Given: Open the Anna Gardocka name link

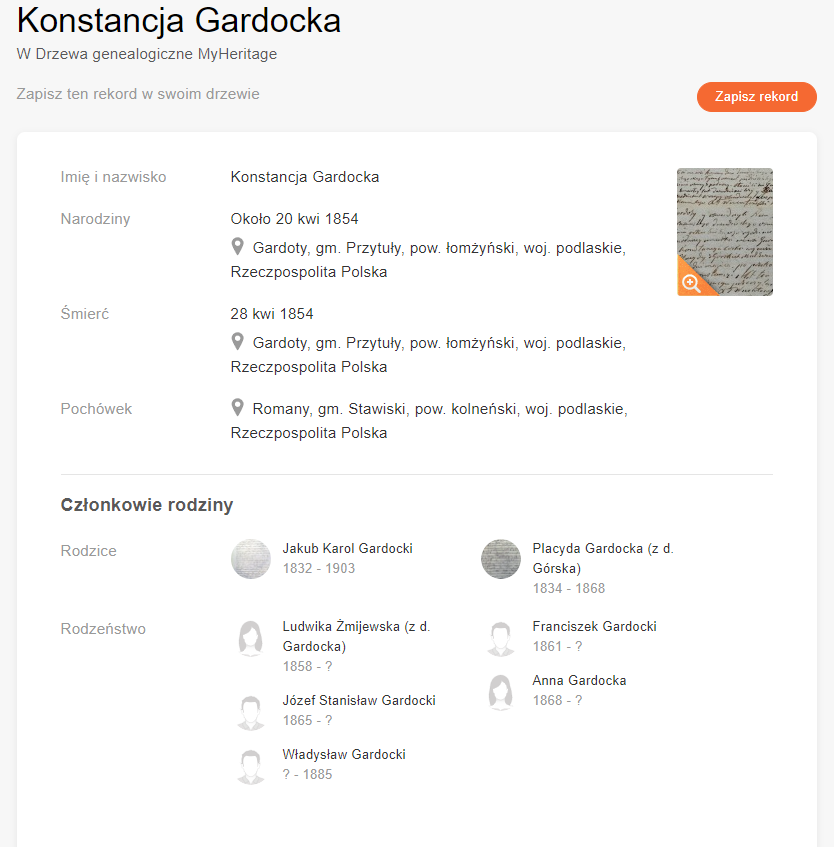Looking at the screenshot, I should pos(579,681).
